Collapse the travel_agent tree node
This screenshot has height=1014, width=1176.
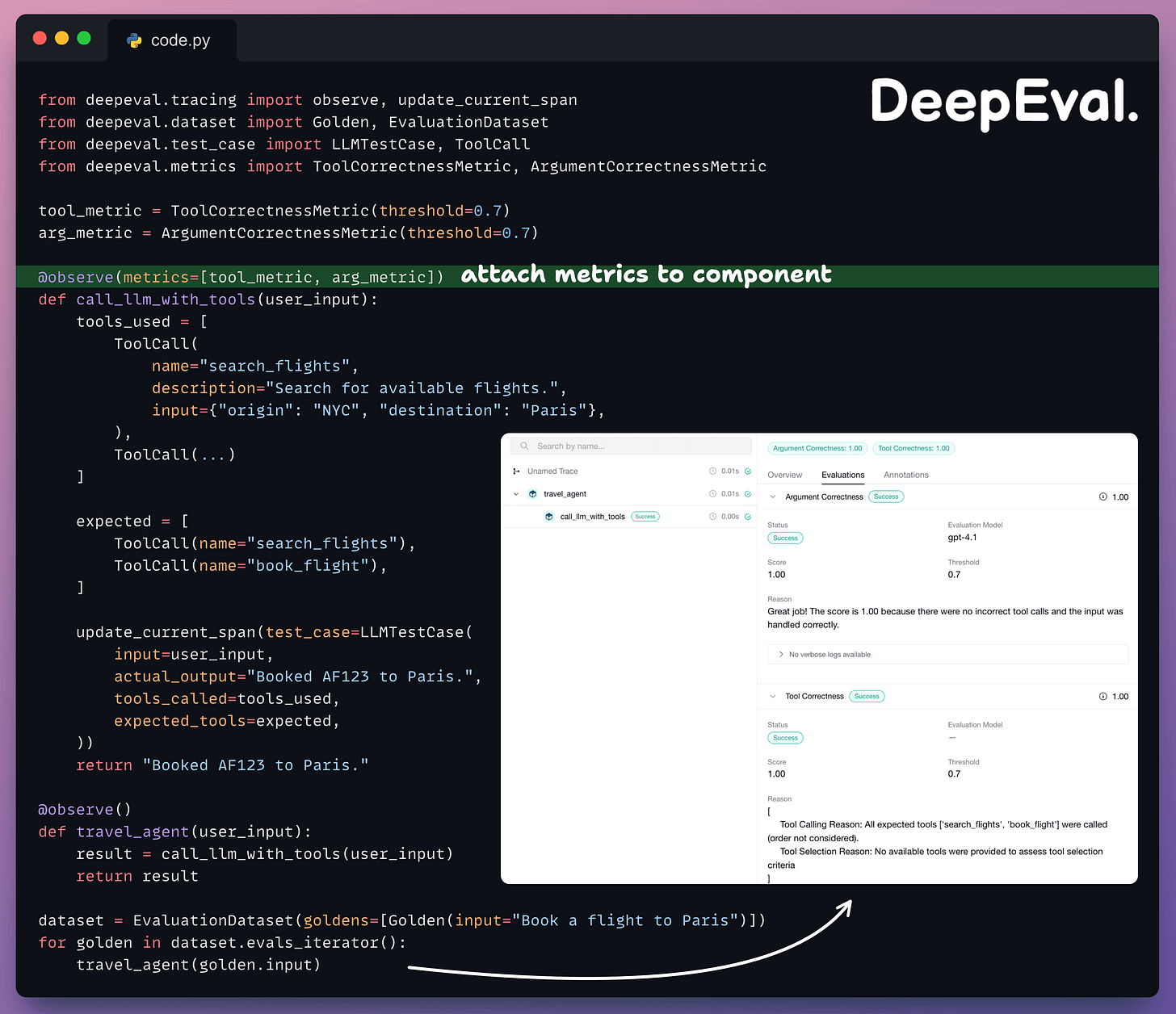pos(516,493)
